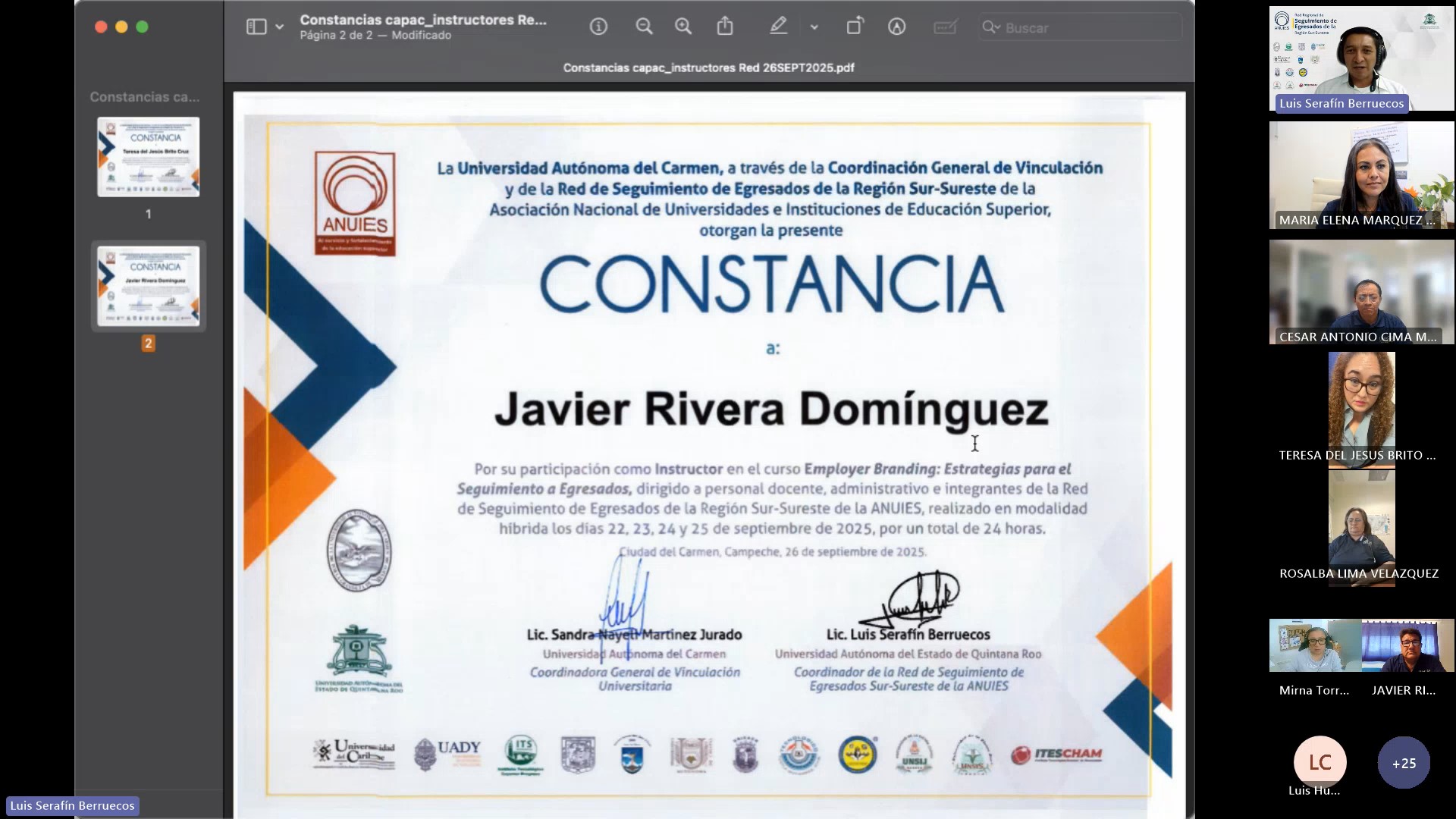The image size is (1456, 819).
Task: Click the form filling toolbar icon
Action: [x=945, y=27]
